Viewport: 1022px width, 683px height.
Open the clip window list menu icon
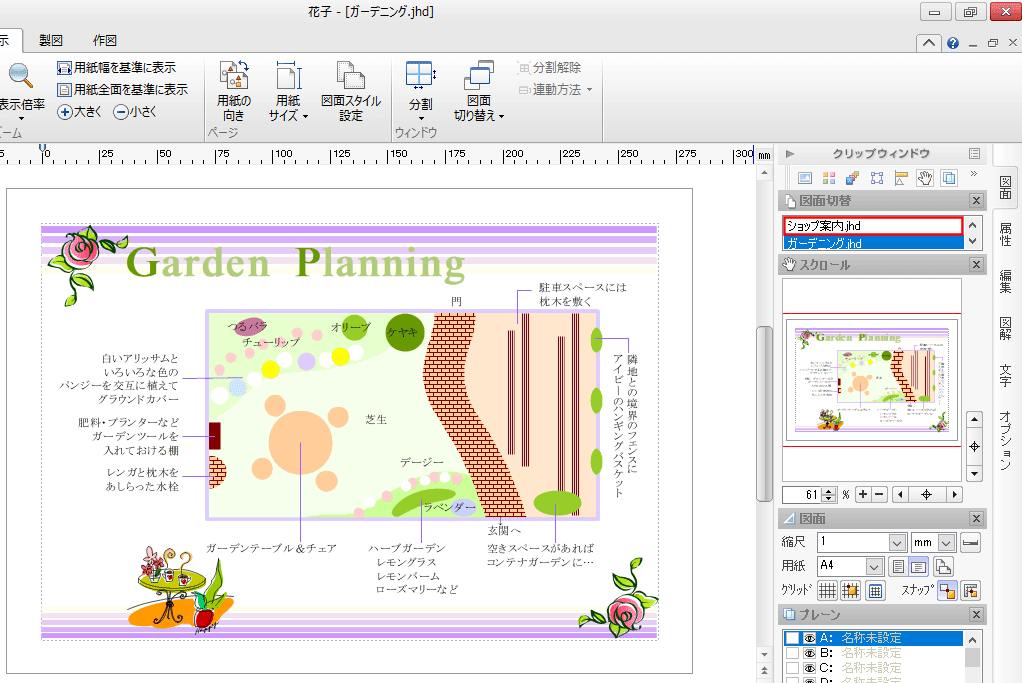tap(974, 154)
